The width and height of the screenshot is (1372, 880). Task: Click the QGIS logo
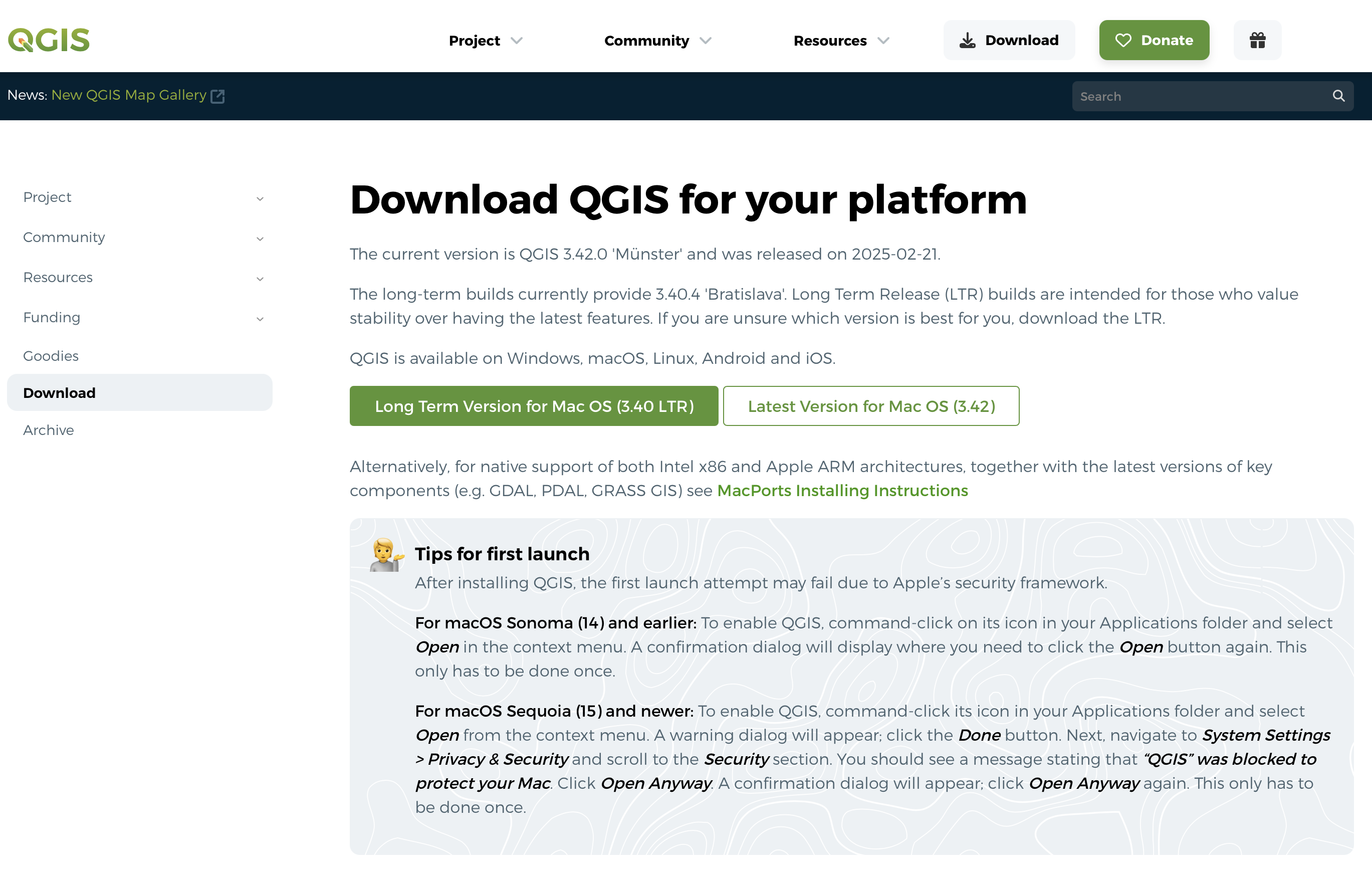(x=49, y=40)
